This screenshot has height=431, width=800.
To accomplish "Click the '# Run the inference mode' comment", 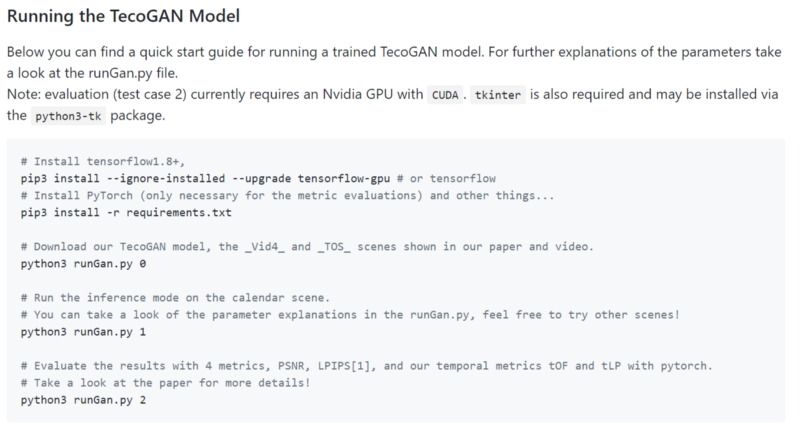I will point(175,298).
